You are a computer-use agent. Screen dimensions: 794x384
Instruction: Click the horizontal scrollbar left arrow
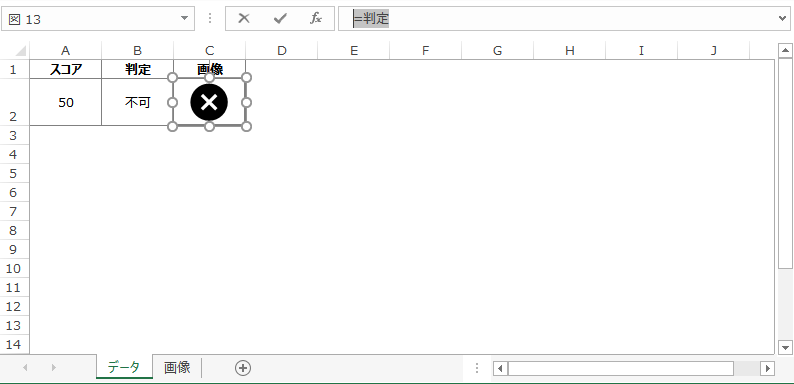(501, 368)
